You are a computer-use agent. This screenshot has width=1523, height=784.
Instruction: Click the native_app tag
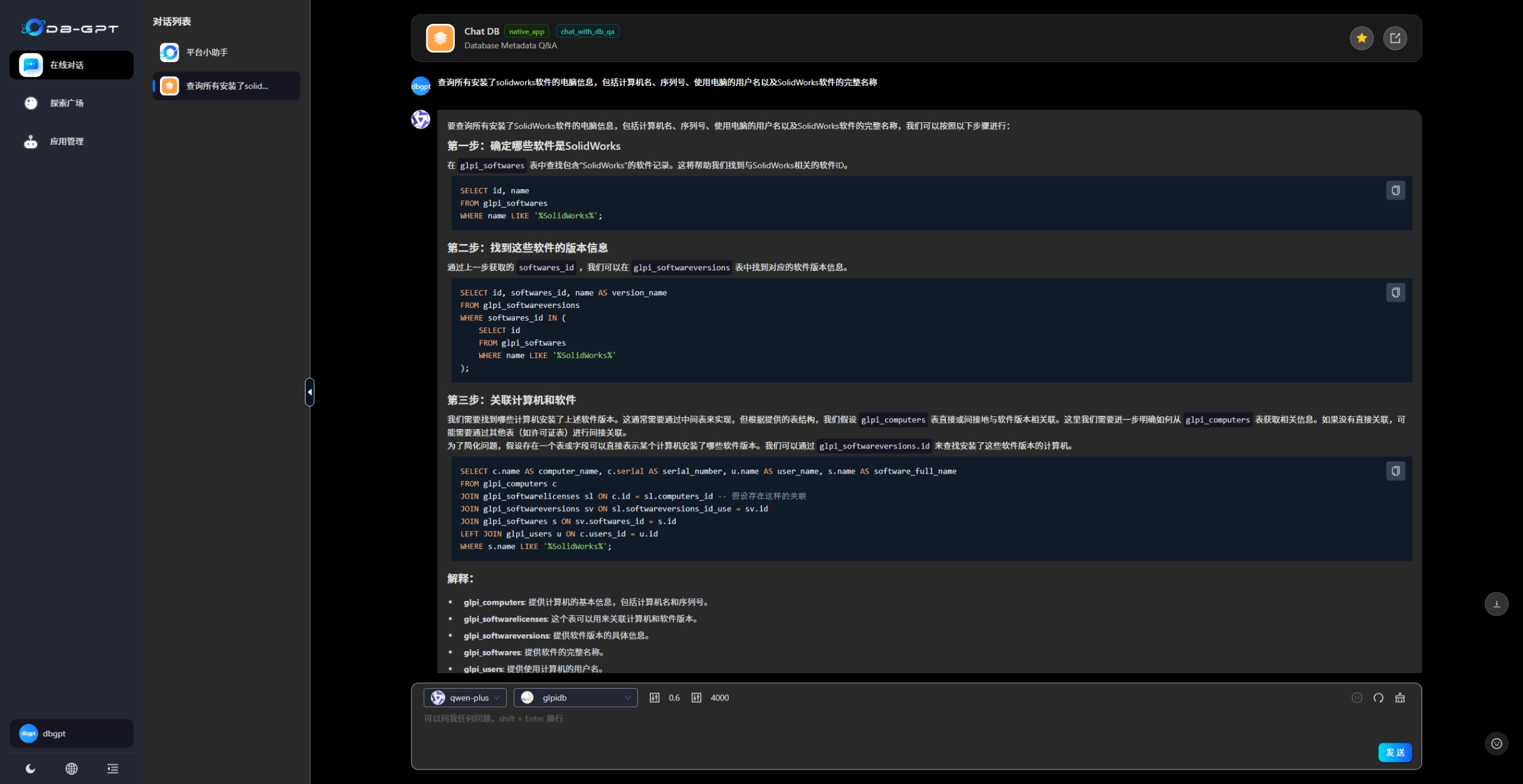(526, 31)
